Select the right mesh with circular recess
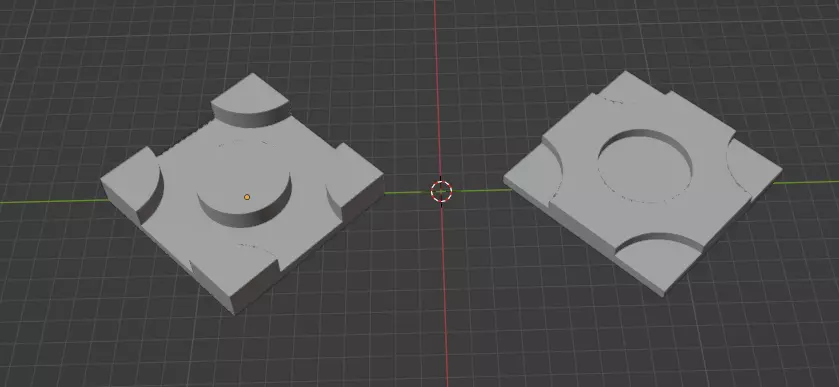 click(642, 184)
